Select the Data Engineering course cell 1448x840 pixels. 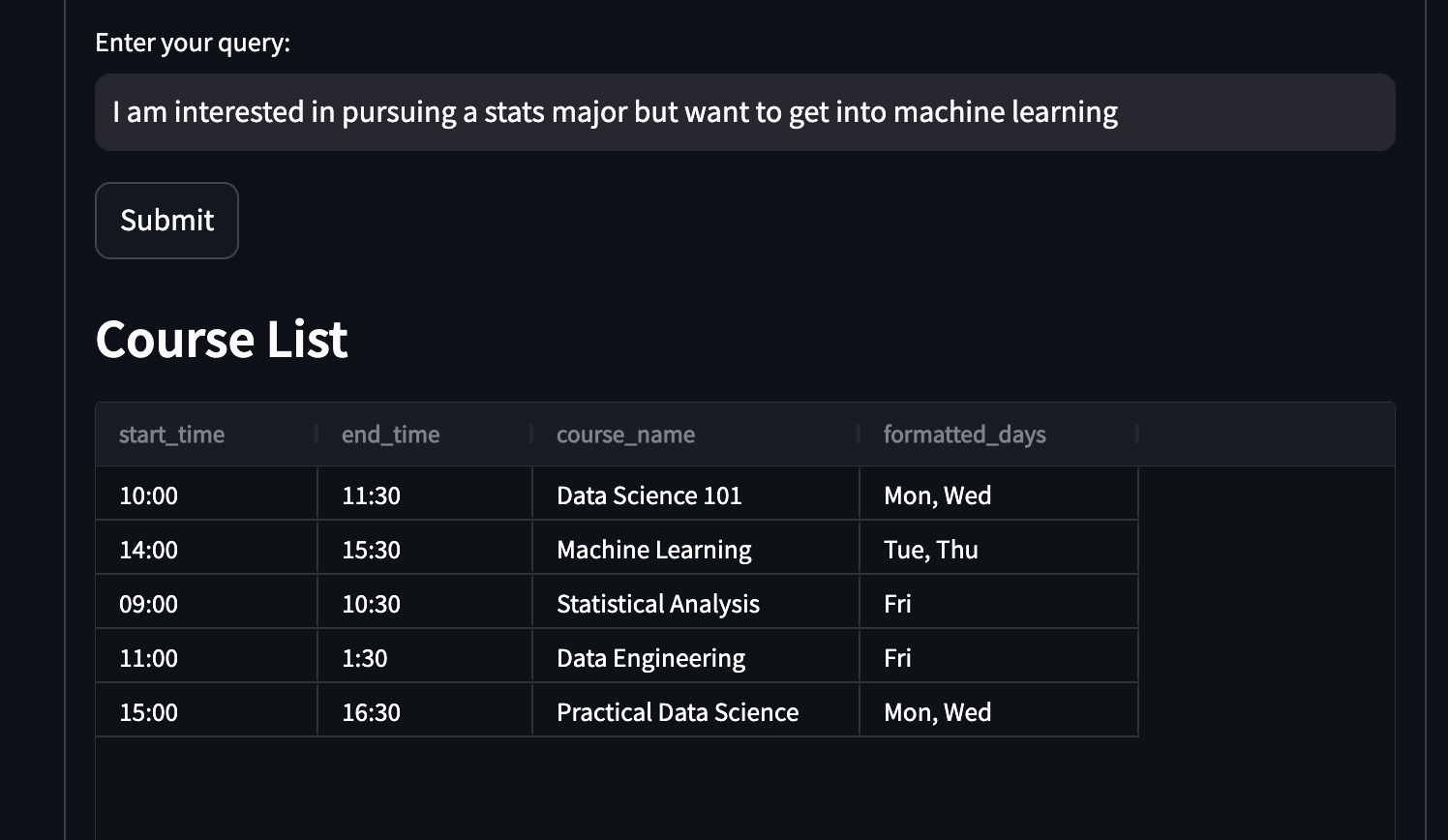(696, 657)
